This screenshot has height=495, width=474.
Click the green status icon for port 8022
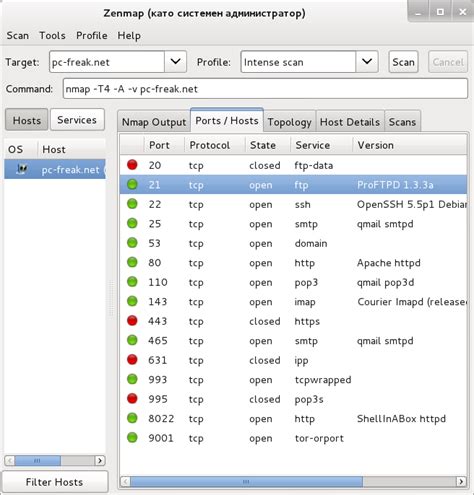(132, 418)
